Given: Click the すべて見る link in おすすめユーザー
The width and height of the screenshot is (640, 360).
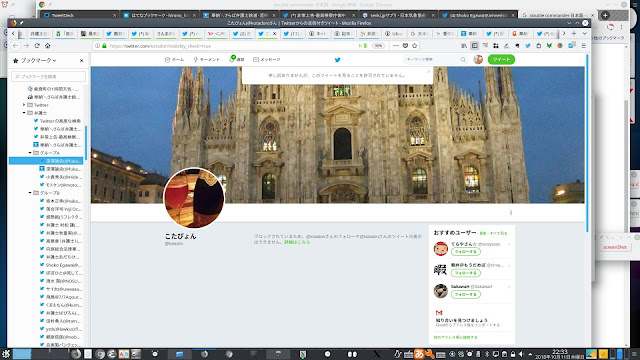Looking at the screenshot, I should pyautogui.click(x=498, y=233).
